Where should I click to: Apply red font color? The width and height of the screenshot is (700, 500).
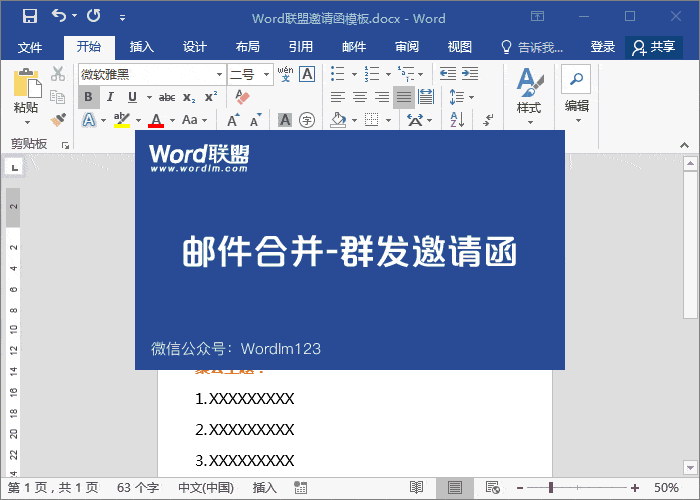(x=156, y=120)
